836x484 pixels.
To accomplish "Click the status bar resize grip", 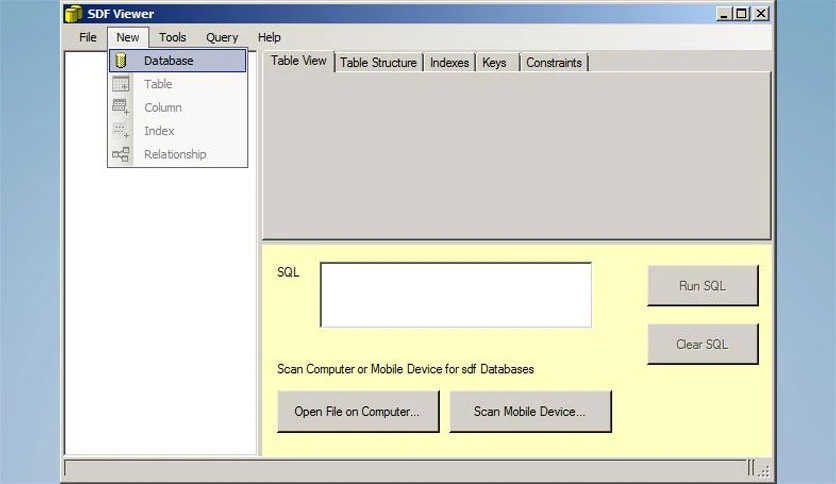I will point(763,470).
